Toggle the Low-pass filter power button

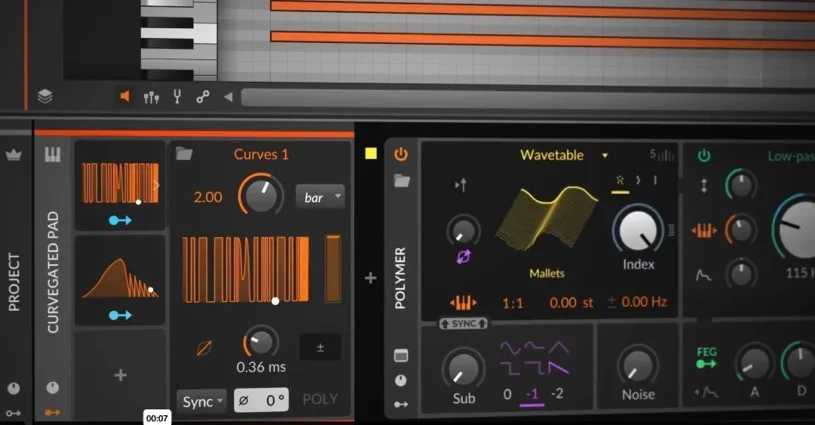704,155
